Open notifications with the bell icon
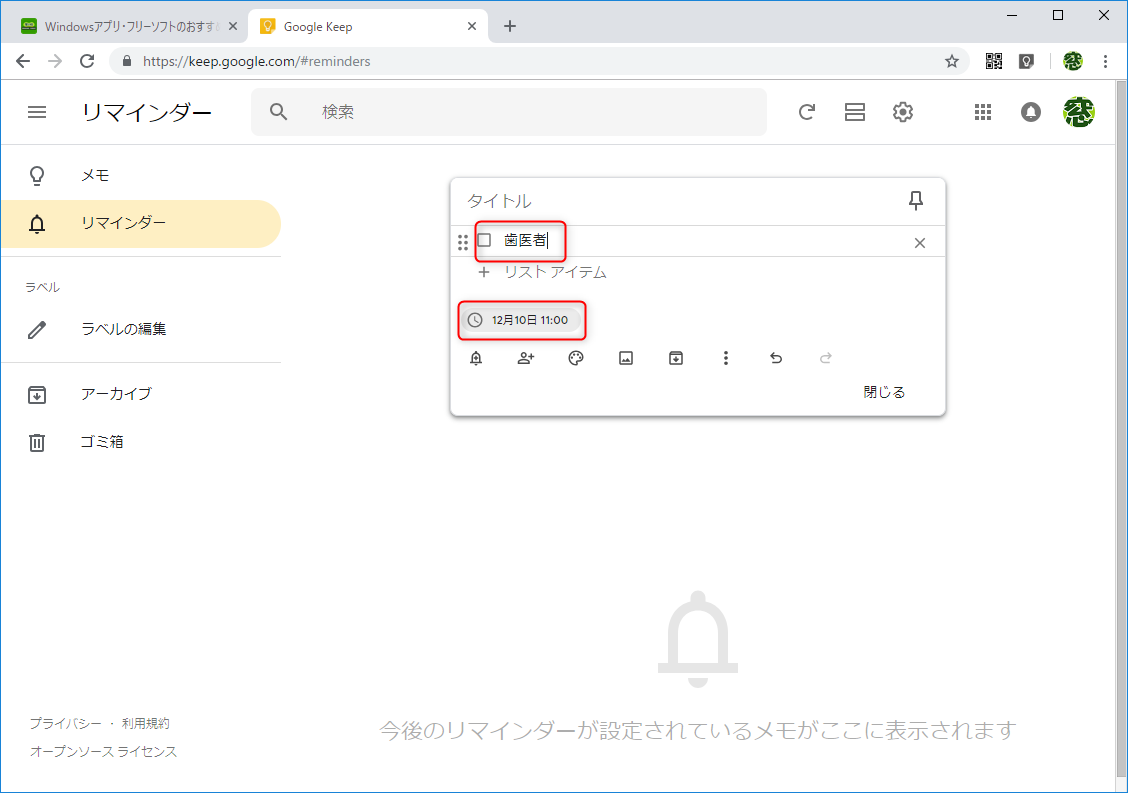The height and width of the screenshot is (793, 1128). pos(1030,112)
